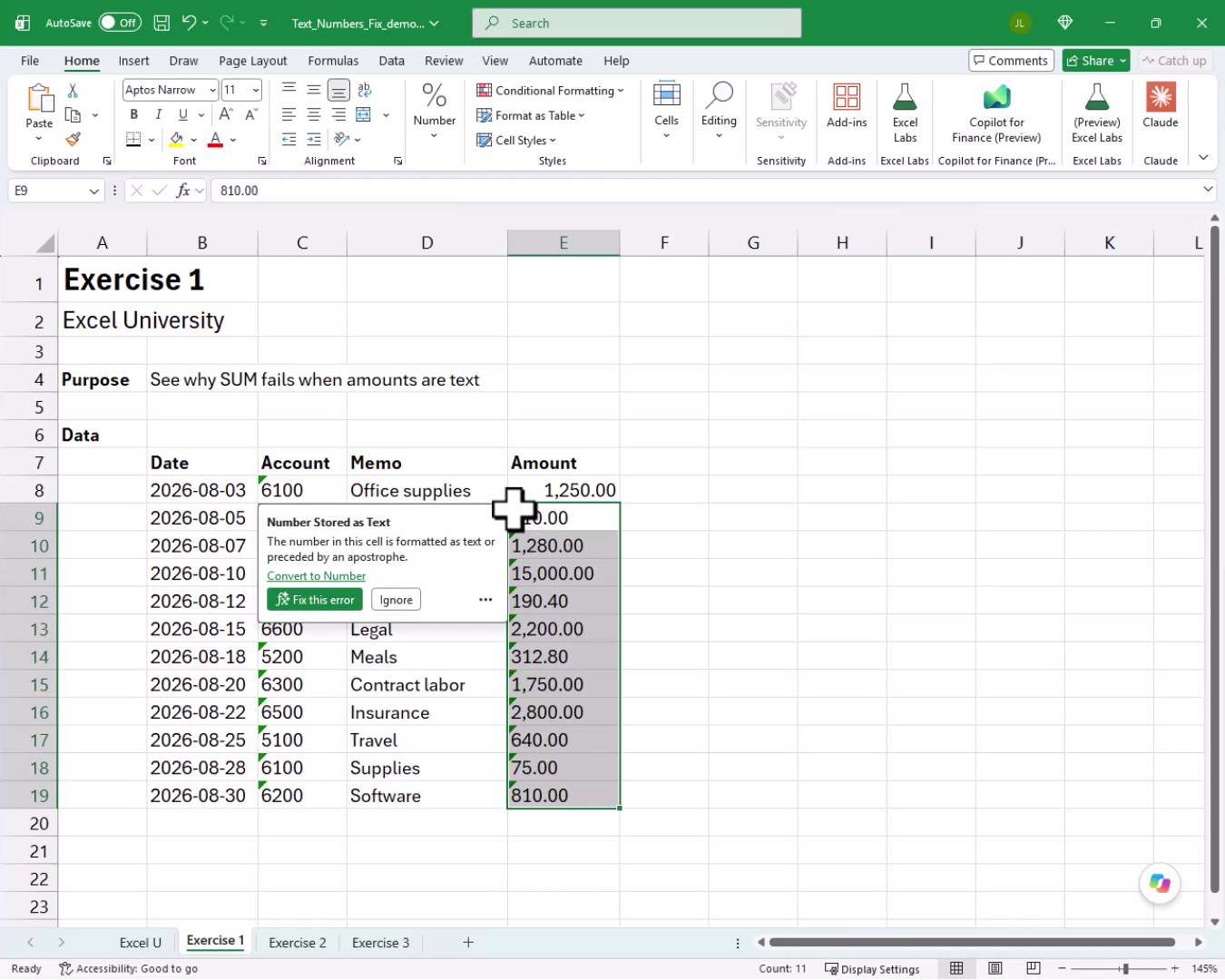Screen dimensions: 1225x980
Task: Open Conditional Formatting dropdown
Action: [550, 91]
